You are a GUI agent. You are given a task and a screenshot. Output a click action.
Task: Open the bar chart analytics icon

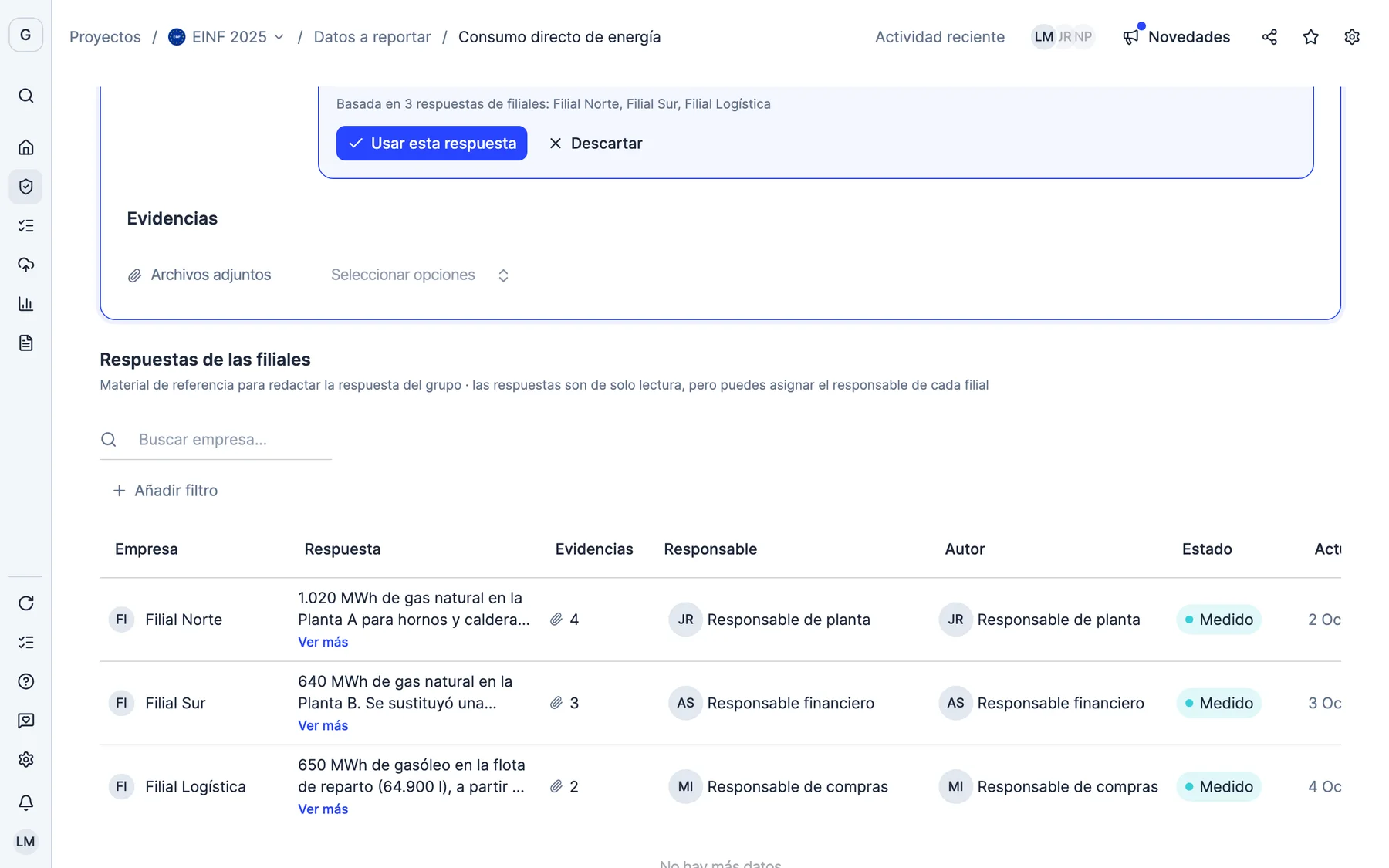click(x=25, y=304)
